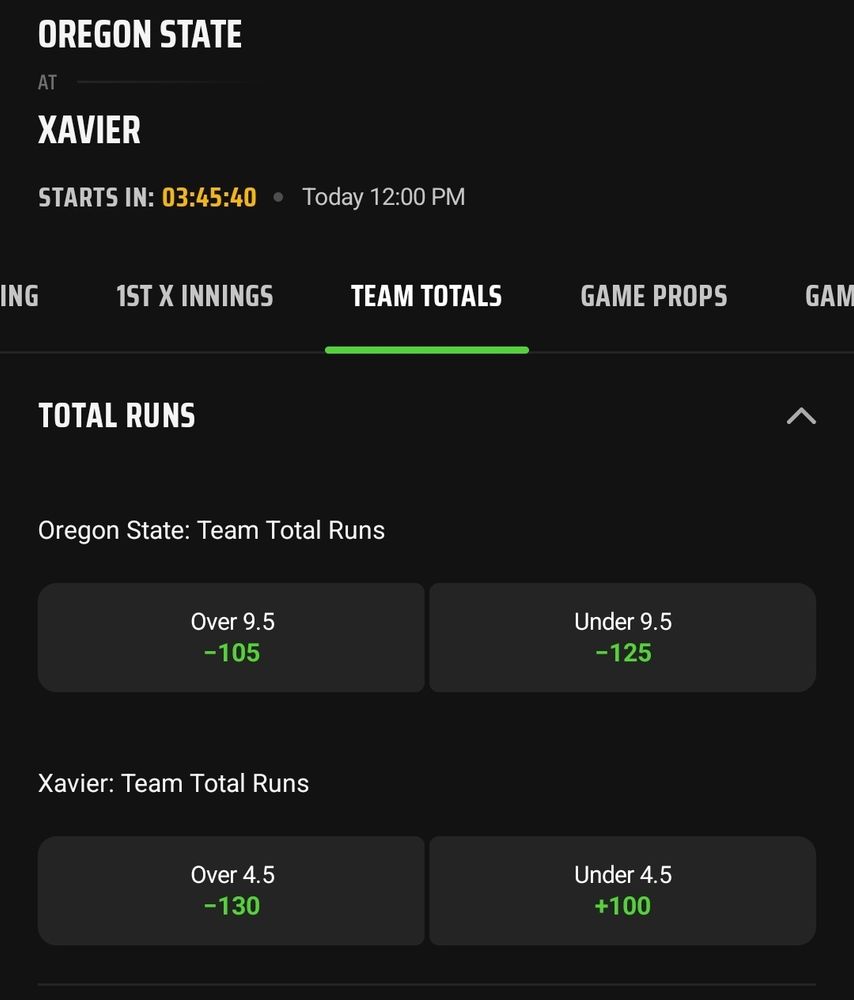Choose Xavier Under 4.5 at +100
This screenshot has width=854, height=1000.
click(622, 890)
